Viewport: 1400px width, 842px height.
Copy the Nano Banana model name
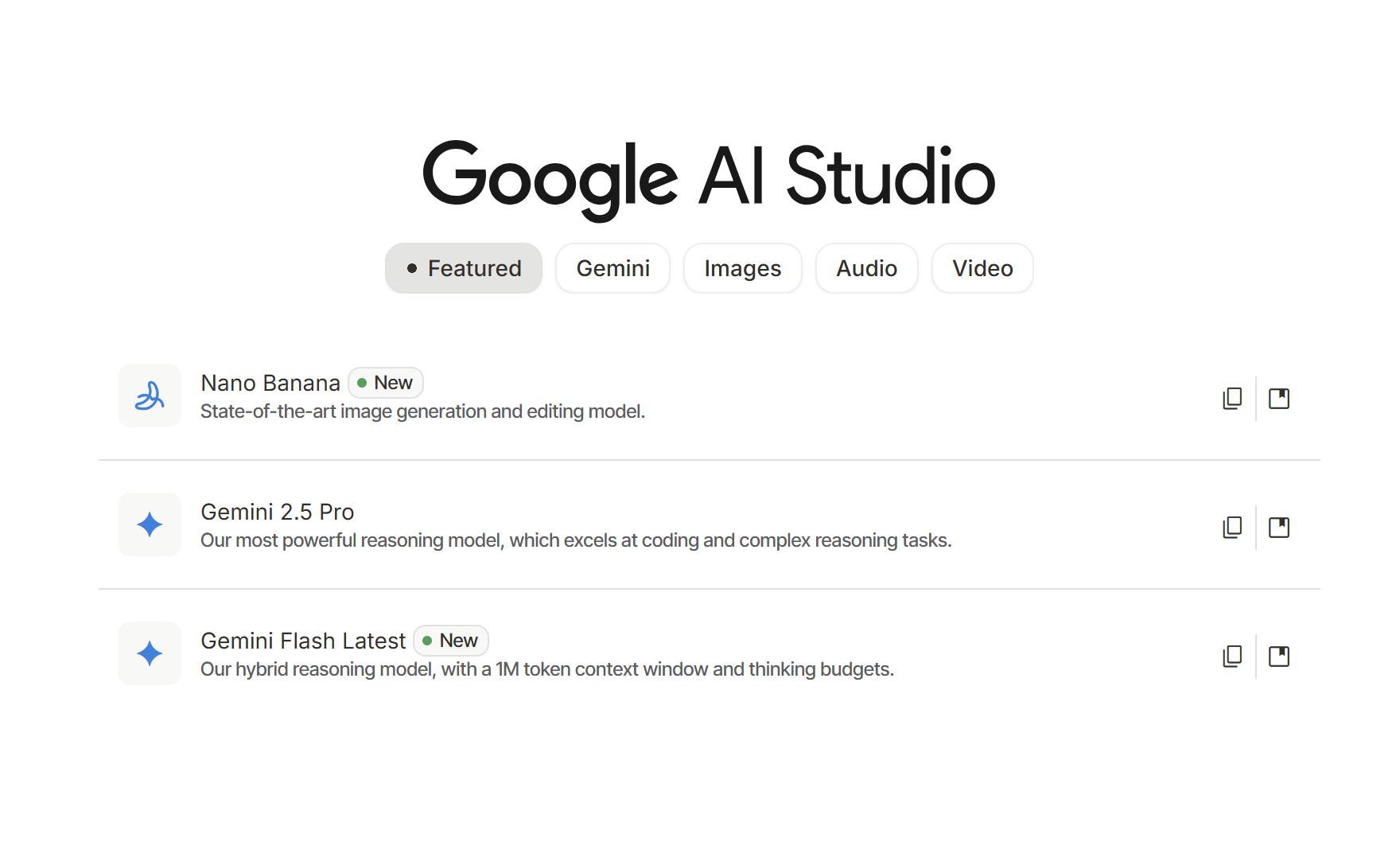tap(1232, 398)
